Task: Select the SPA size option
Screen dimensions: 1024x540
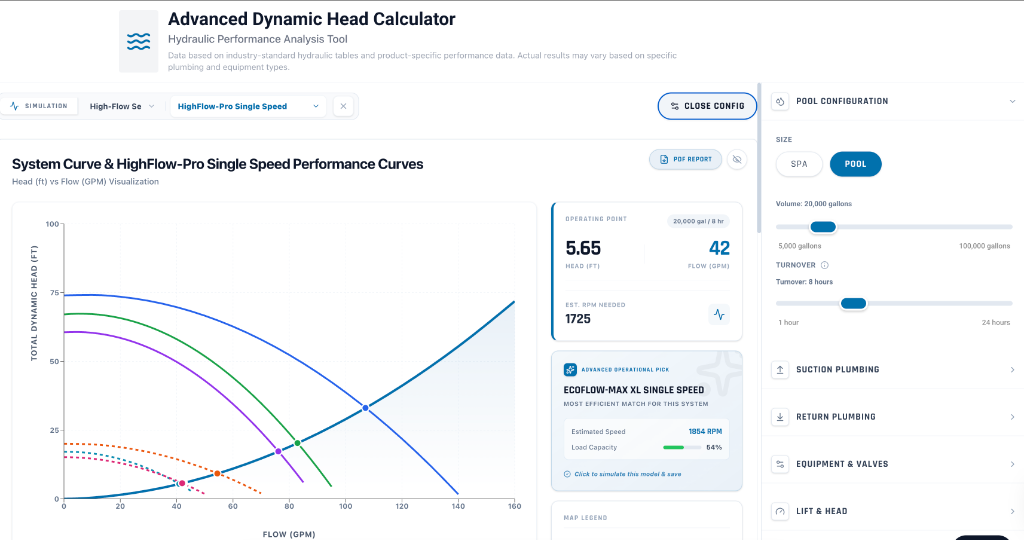Action: pyautogui.click(x=799, y=164)
